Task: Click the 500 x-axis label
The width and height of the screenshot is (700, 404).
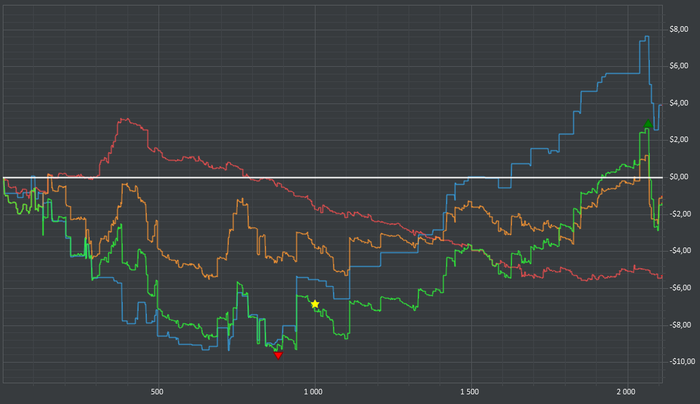Action: [157, 392]
